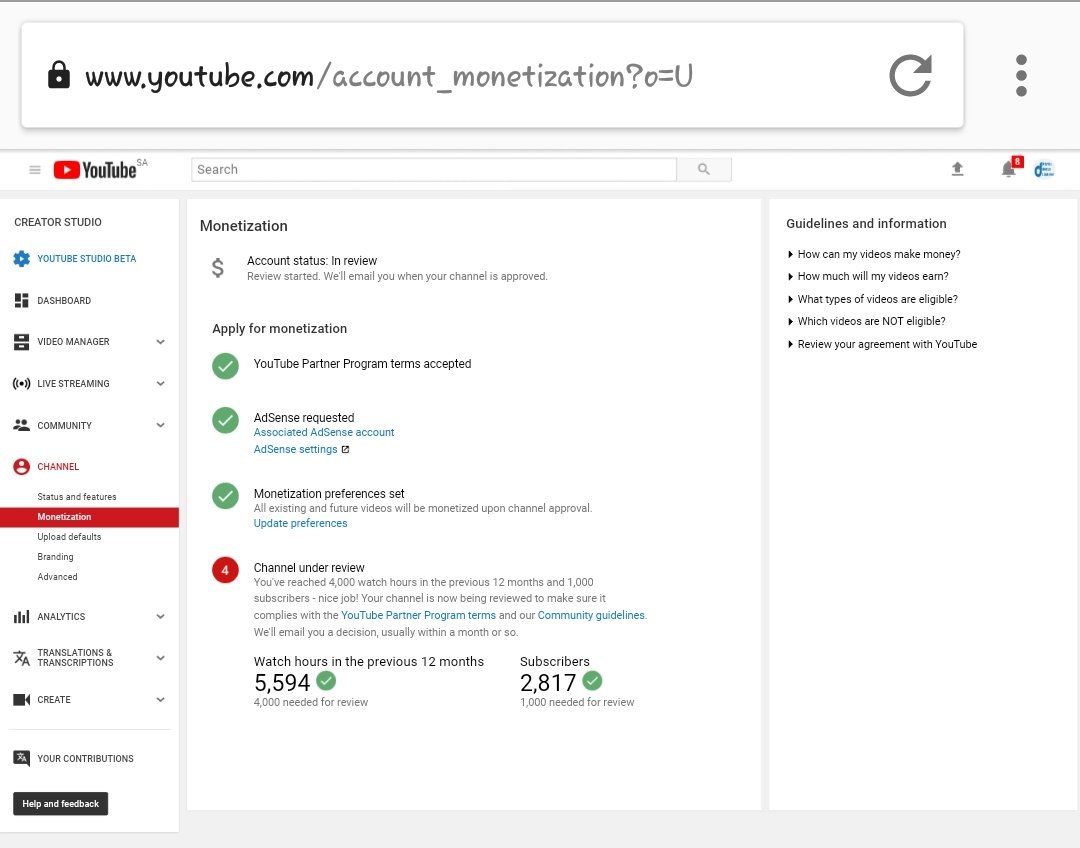
Task: Click the 'Account status: In review' text
Action: [312, 260]
